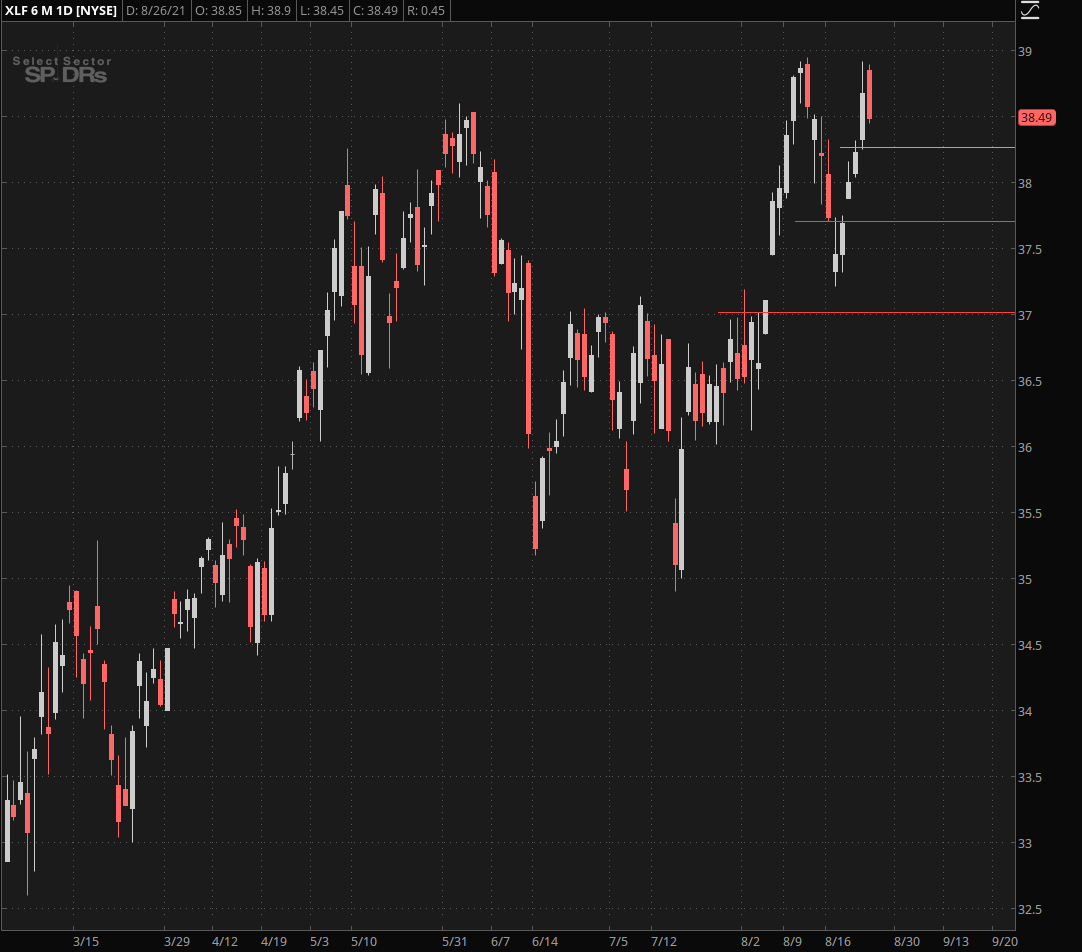Click the 4/12 date axis label
1082x952 pixels.
click(225, 942)
